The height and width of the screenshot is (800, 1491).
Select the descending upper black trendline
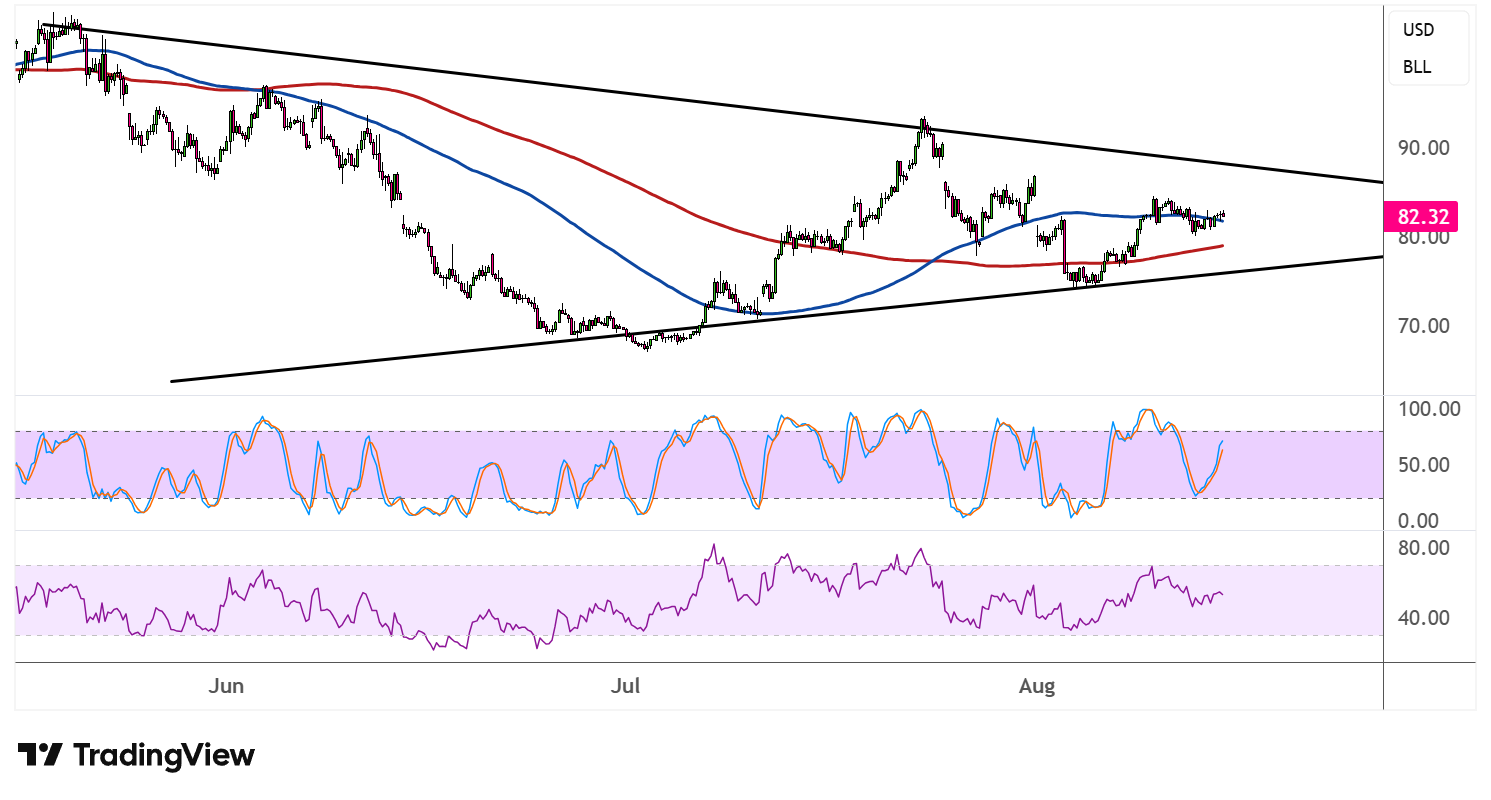pos(712,103)
